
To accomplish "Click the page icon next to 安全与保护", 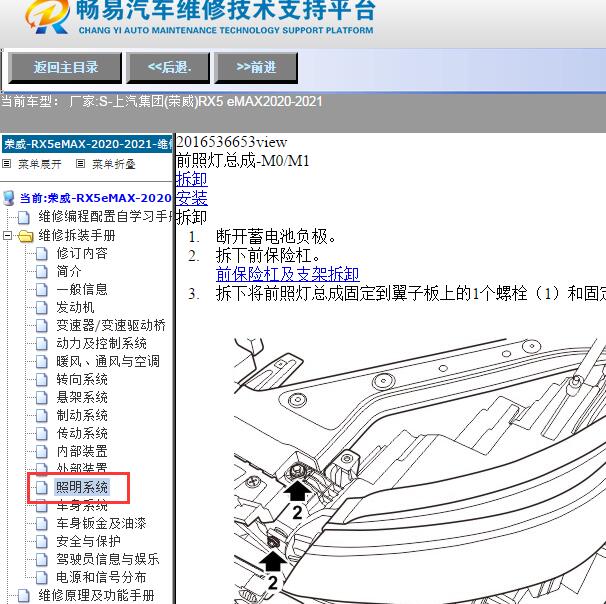I will coord(42,542).
